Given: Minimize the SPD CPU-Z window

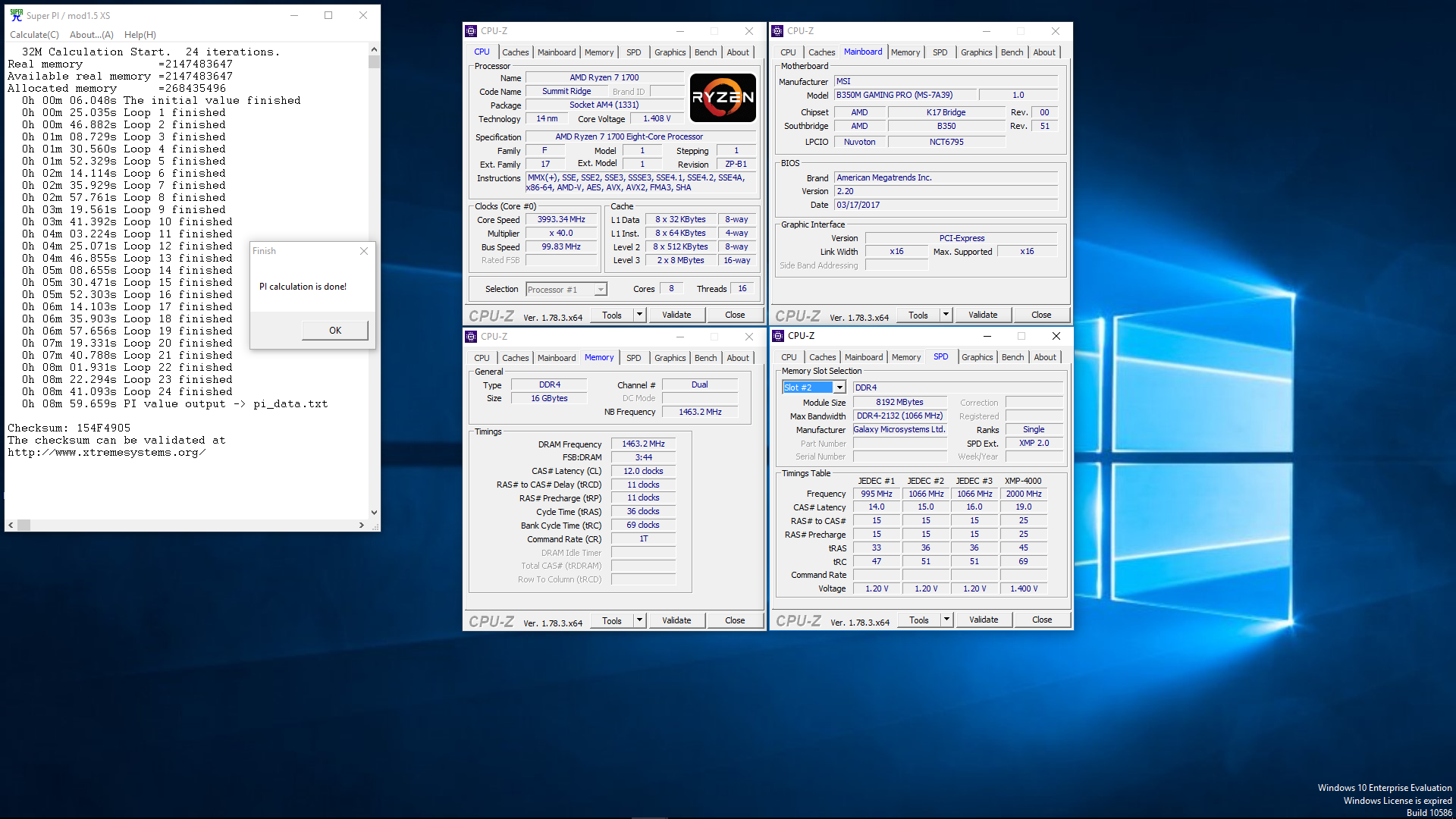Looking at the screenshot, I should pos(987,336).
